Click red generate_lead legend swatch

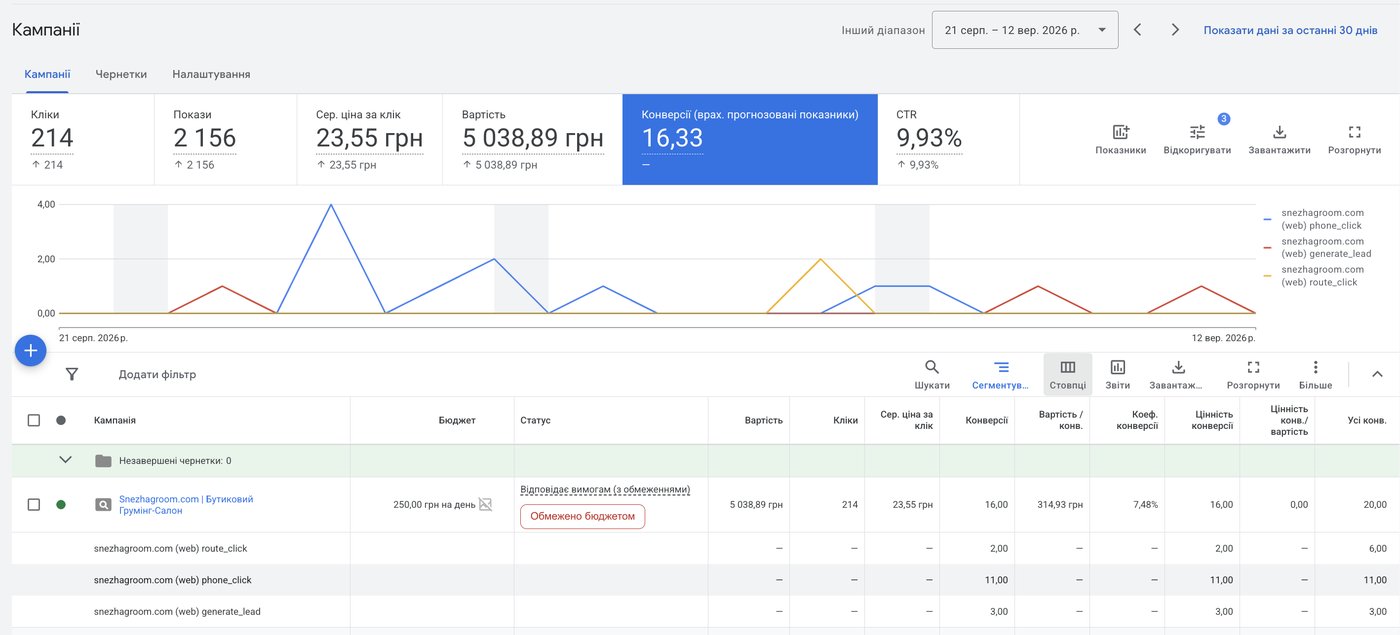[x=1268, y=247]
